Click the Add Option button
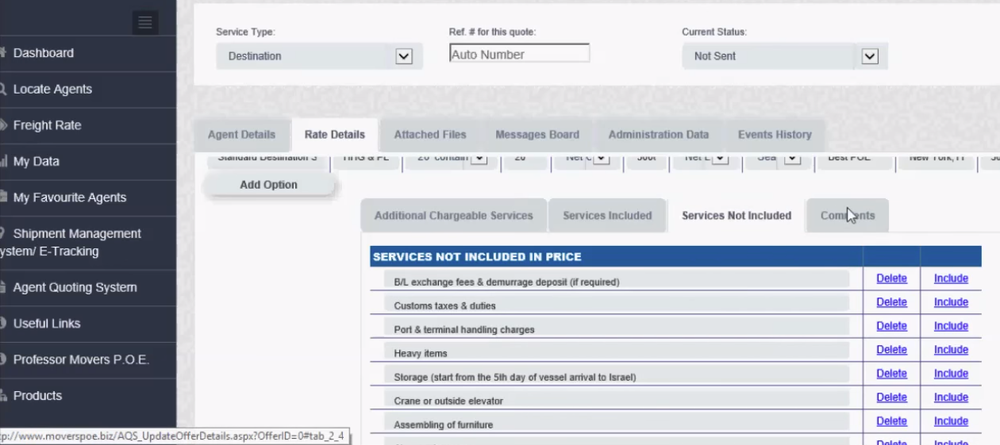1000x445 pixels. click(268, 184)
